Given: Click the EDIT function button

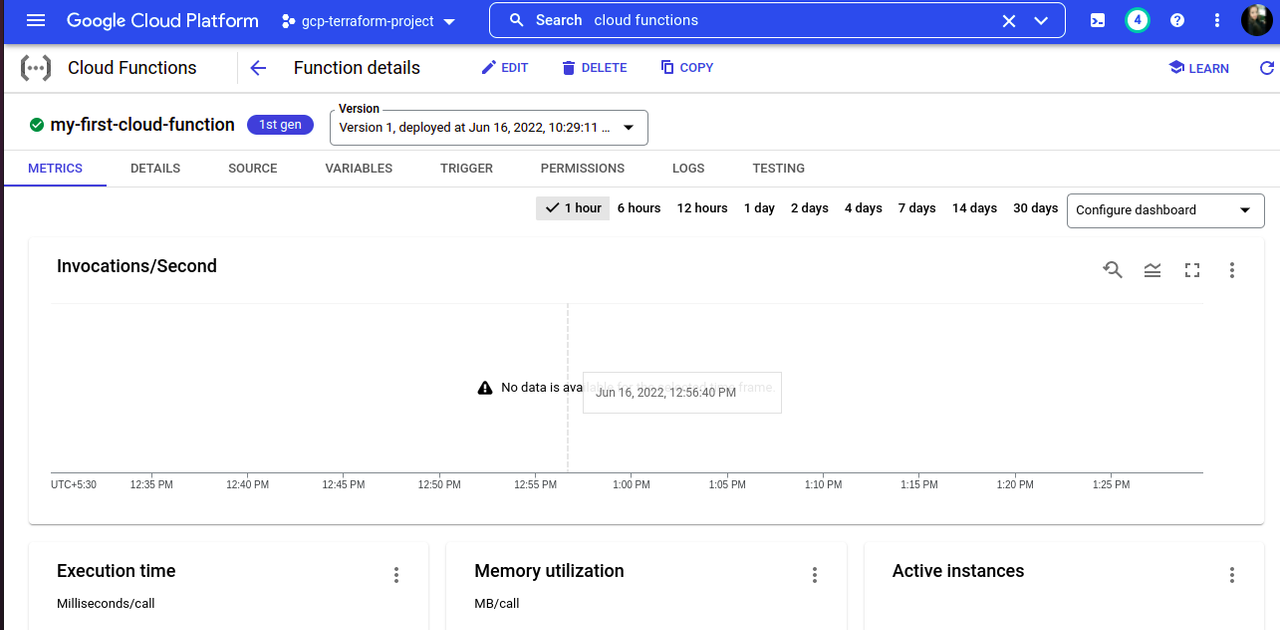Looking at the screenshot, I should pyautogui.click(x=505, y=68).
